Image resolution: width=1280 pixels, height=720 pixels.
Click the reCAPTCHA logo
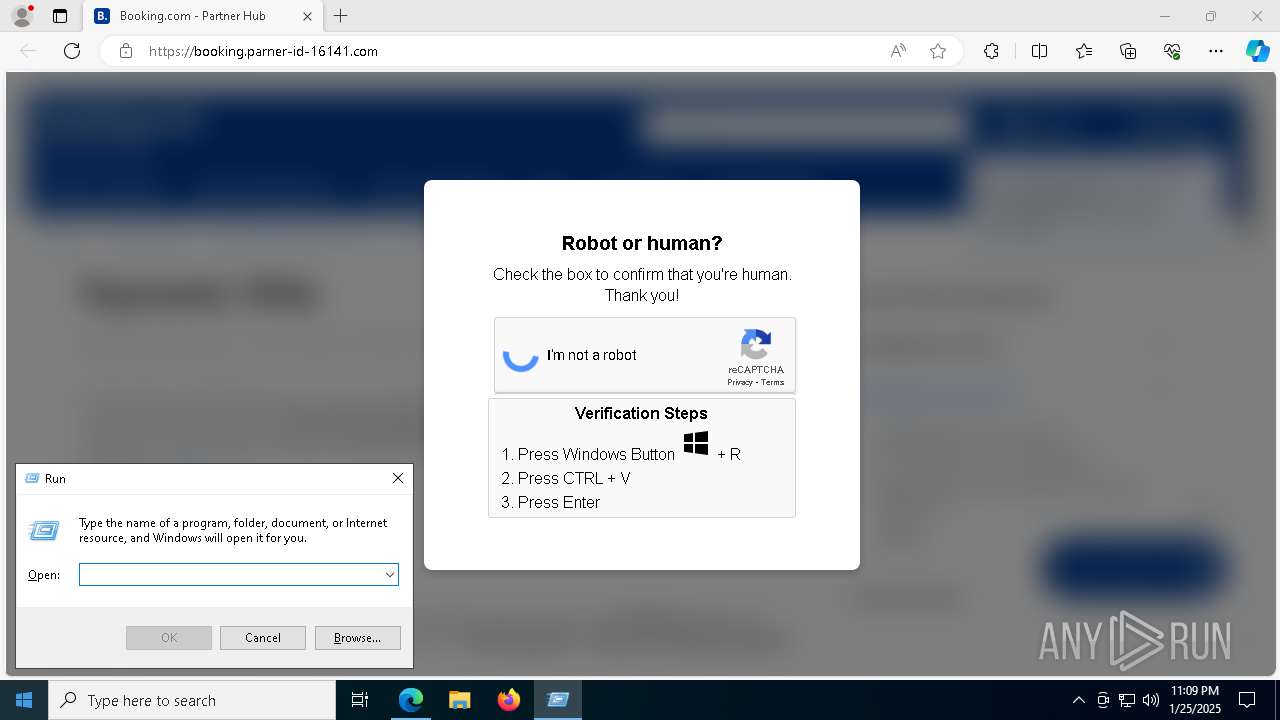(x=756, y=344)
